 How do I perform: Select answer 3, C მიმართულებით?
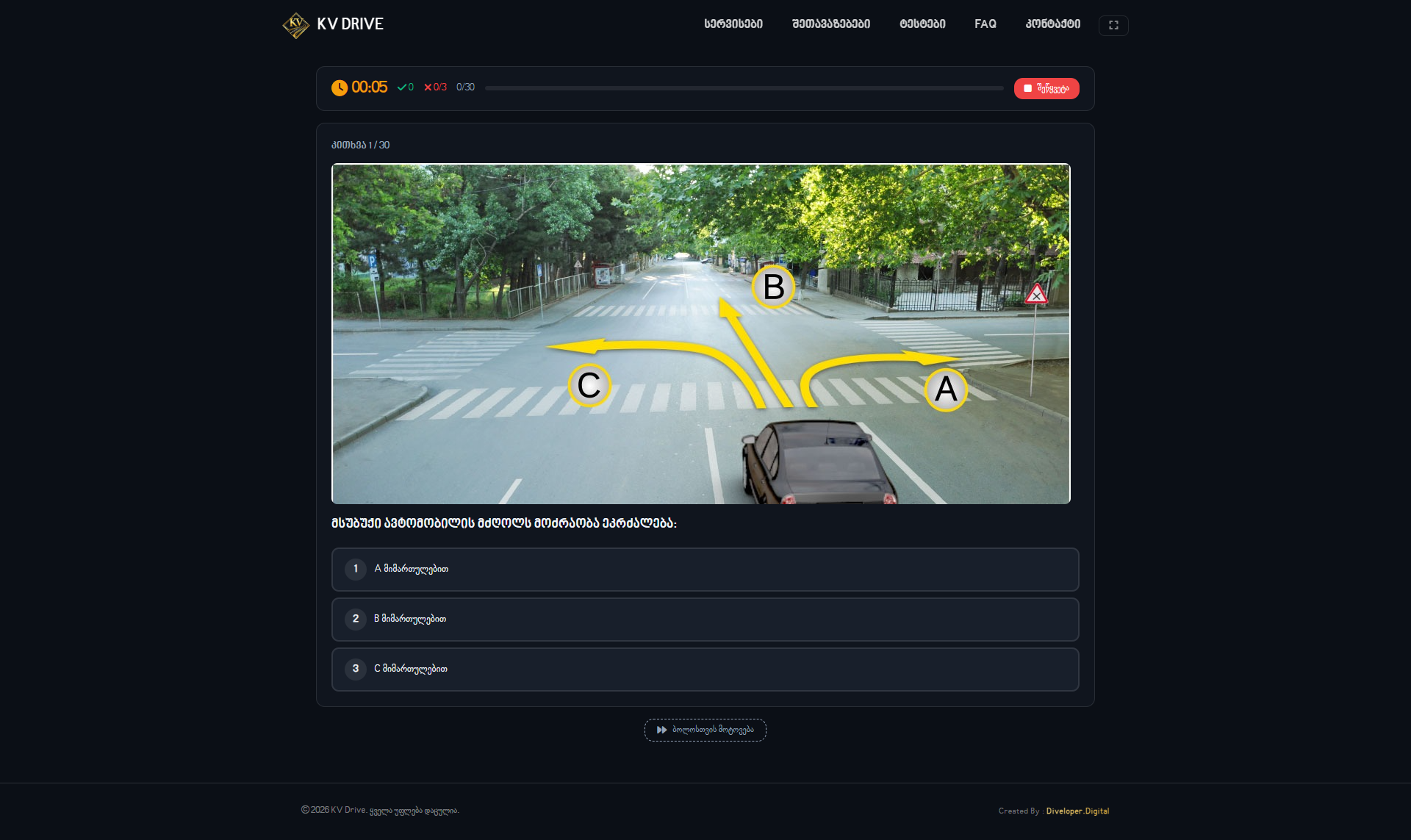[x=705, y=669]
